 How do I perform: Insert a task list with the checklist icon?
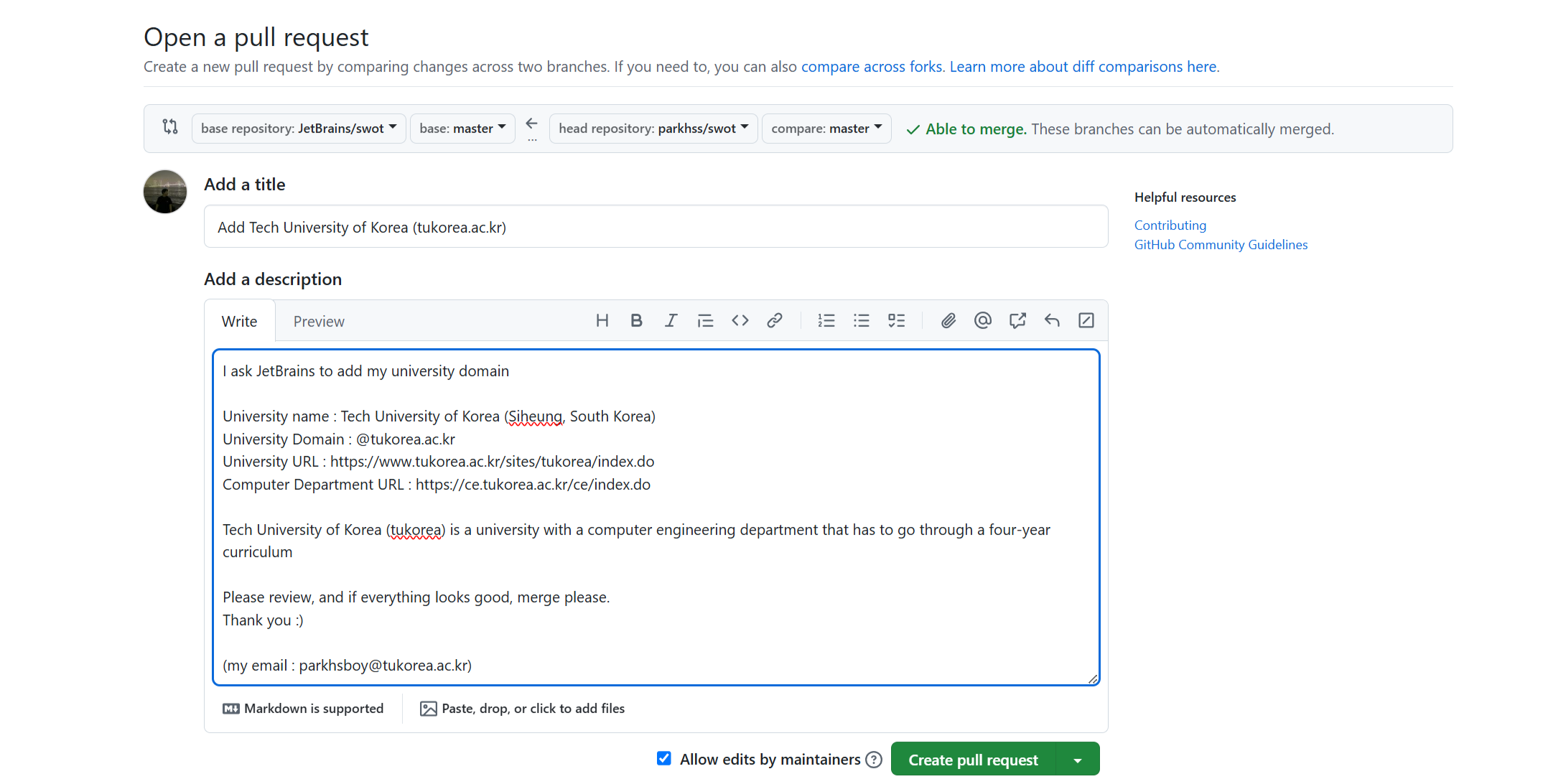coord(896,320)
